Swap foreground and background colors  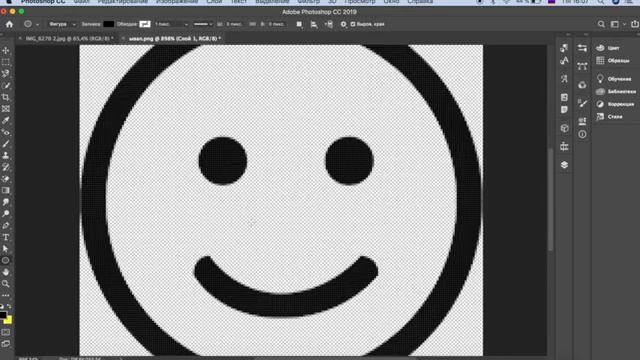click(x=9, y=306)
